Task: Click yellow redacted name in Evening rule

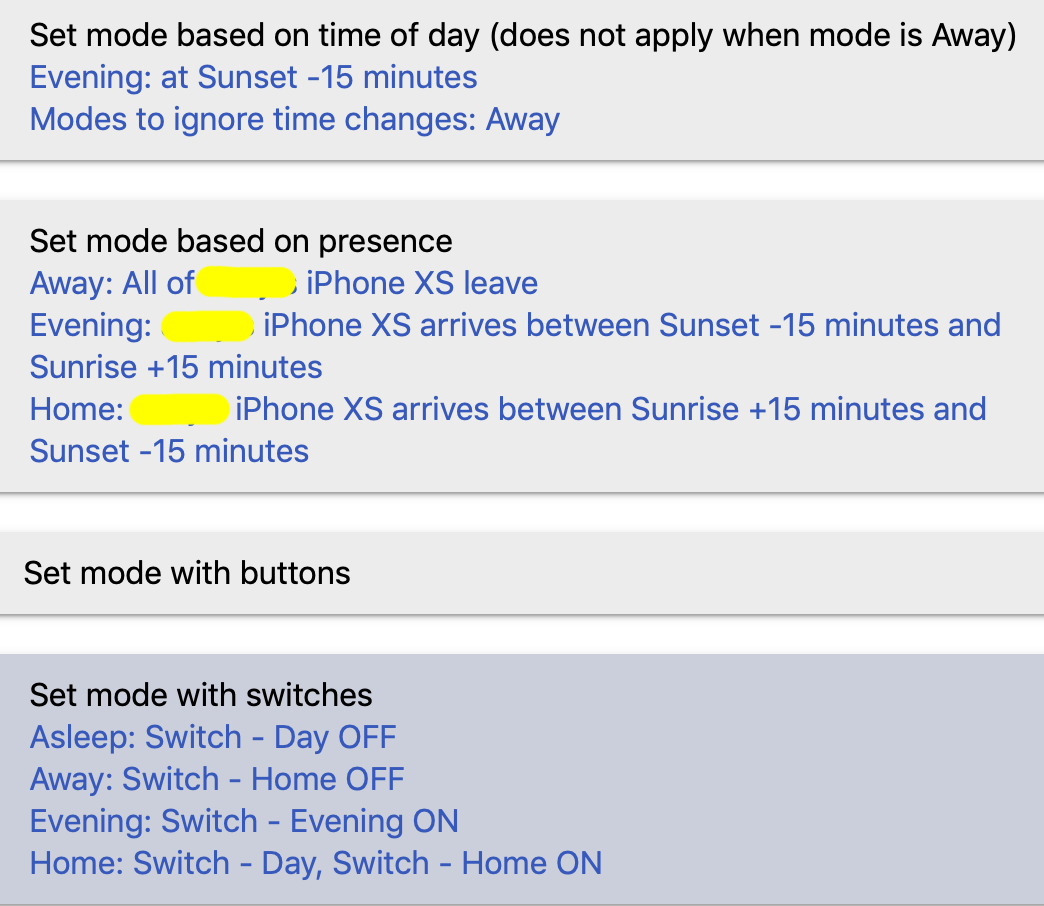Action: [x=208, y=326]
